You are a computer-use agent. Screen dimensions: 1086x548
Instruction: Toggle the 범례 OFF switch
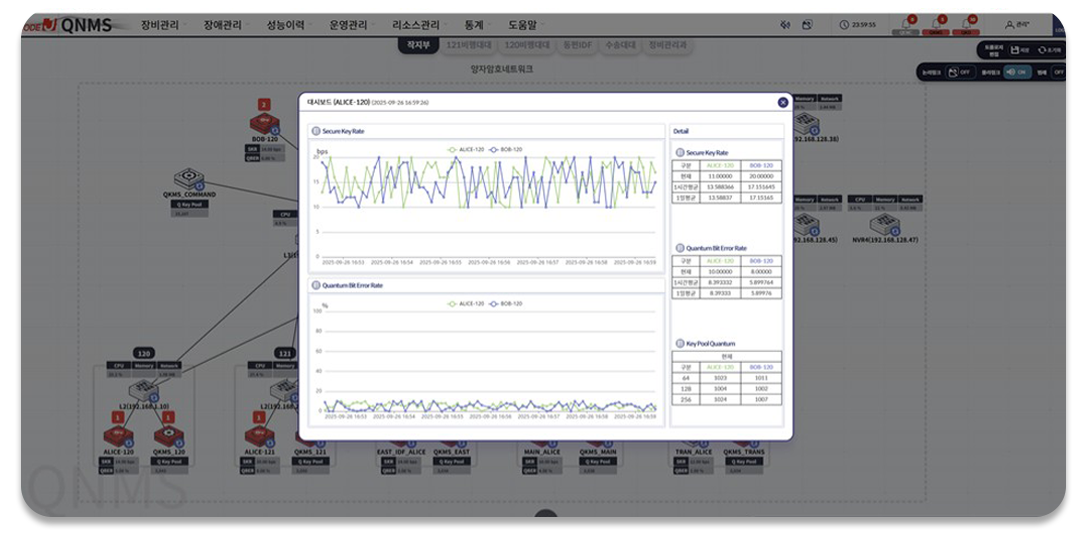click(1058, 72)
